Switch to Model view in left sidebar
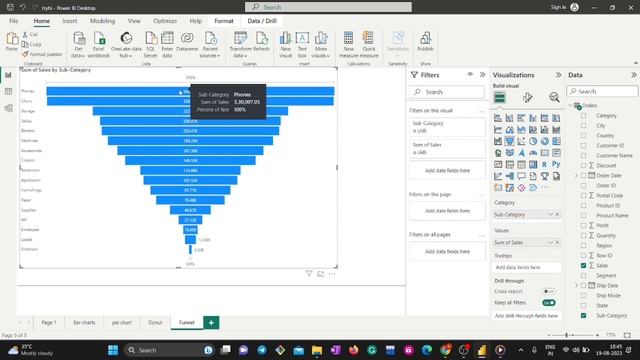The image size is (640, 360). coord(9,108)
